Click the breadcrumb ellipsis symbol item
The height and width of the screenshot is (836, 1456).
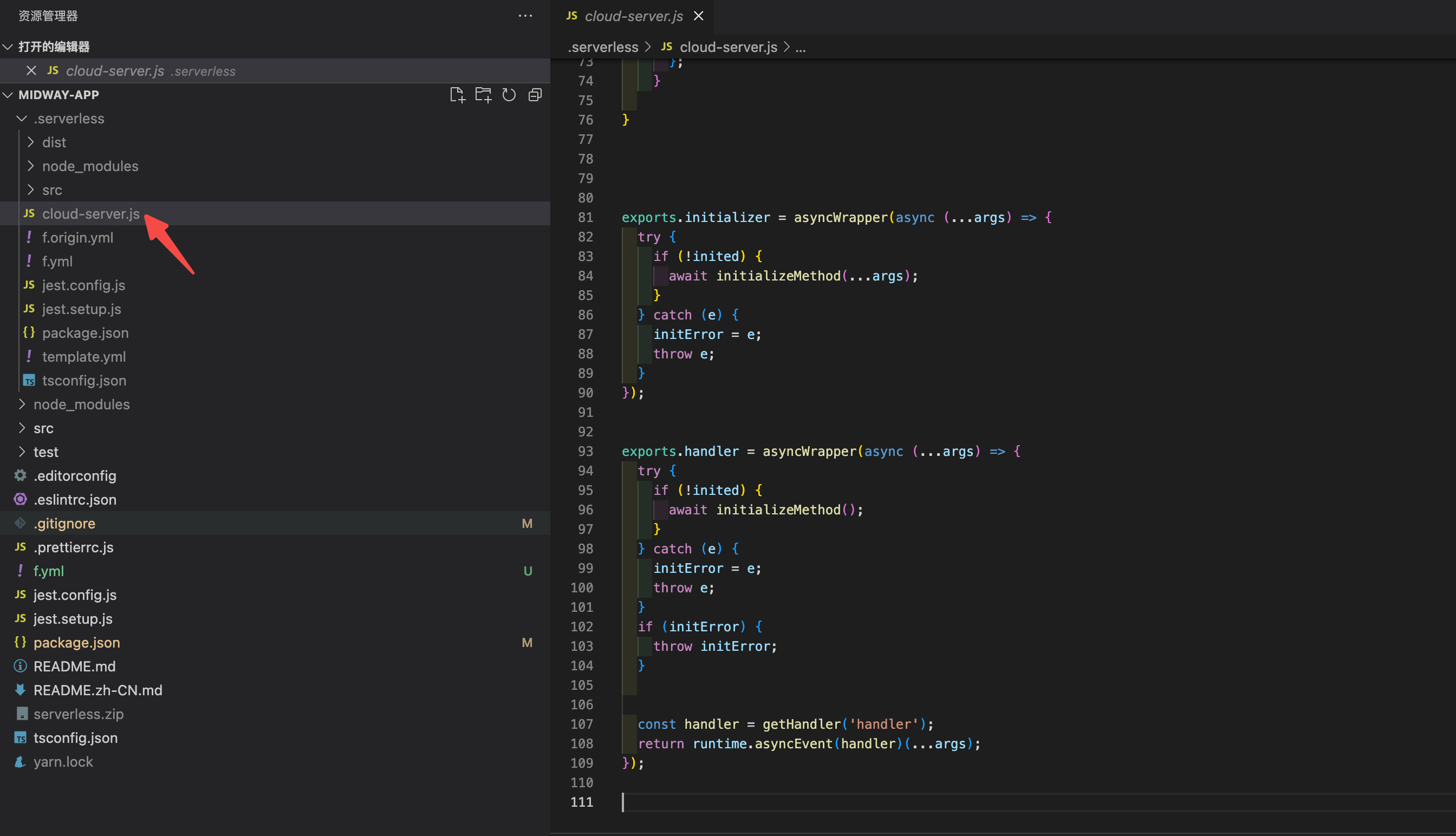pos(801,47)
